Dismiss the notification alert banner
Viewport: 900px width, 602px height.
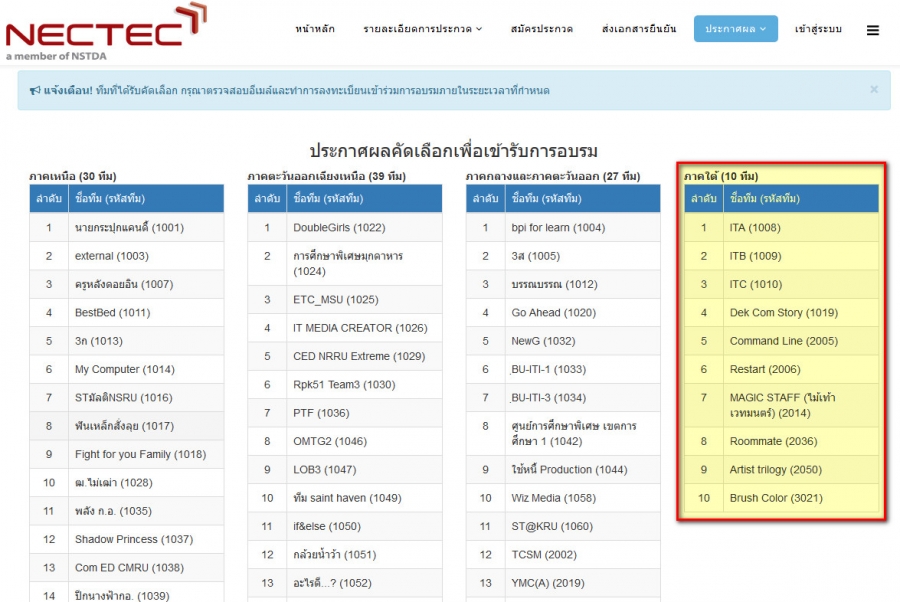click(873, 89)
